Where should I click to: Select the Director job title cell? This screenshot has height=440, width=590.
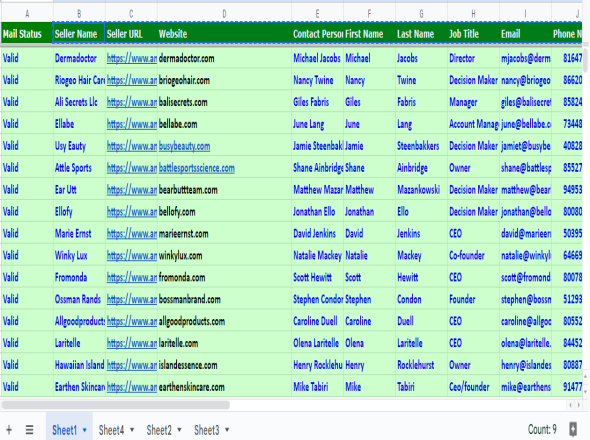(473, 58)
